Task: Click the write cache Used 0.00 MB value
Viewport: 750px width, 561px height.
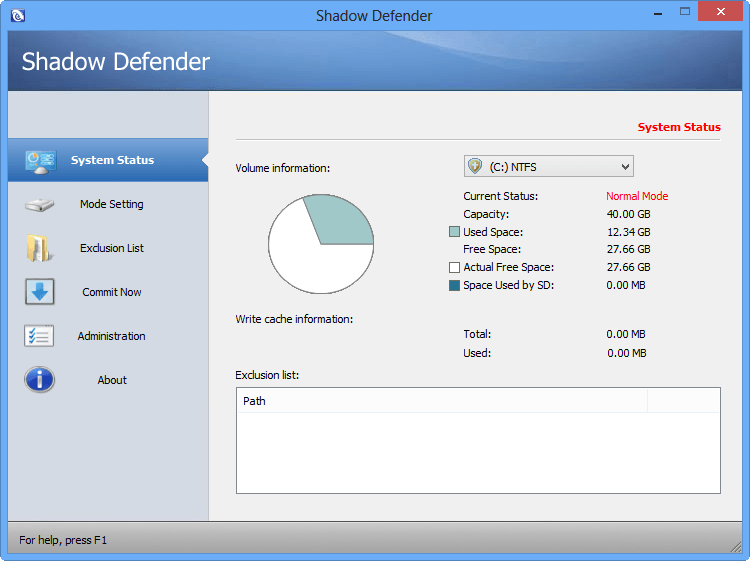Action: pos(627,353)
